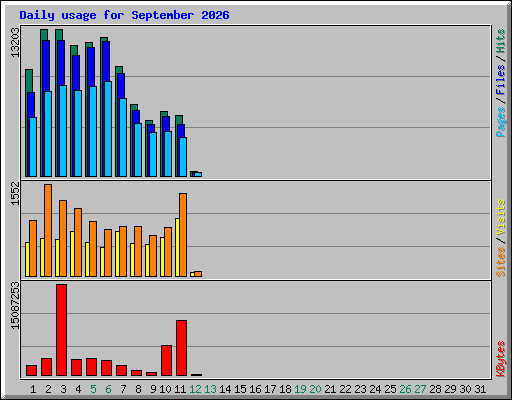Click the tallest red KBytes bar for day 3
Screen dimensions: 512x400
tap(61, 330)
